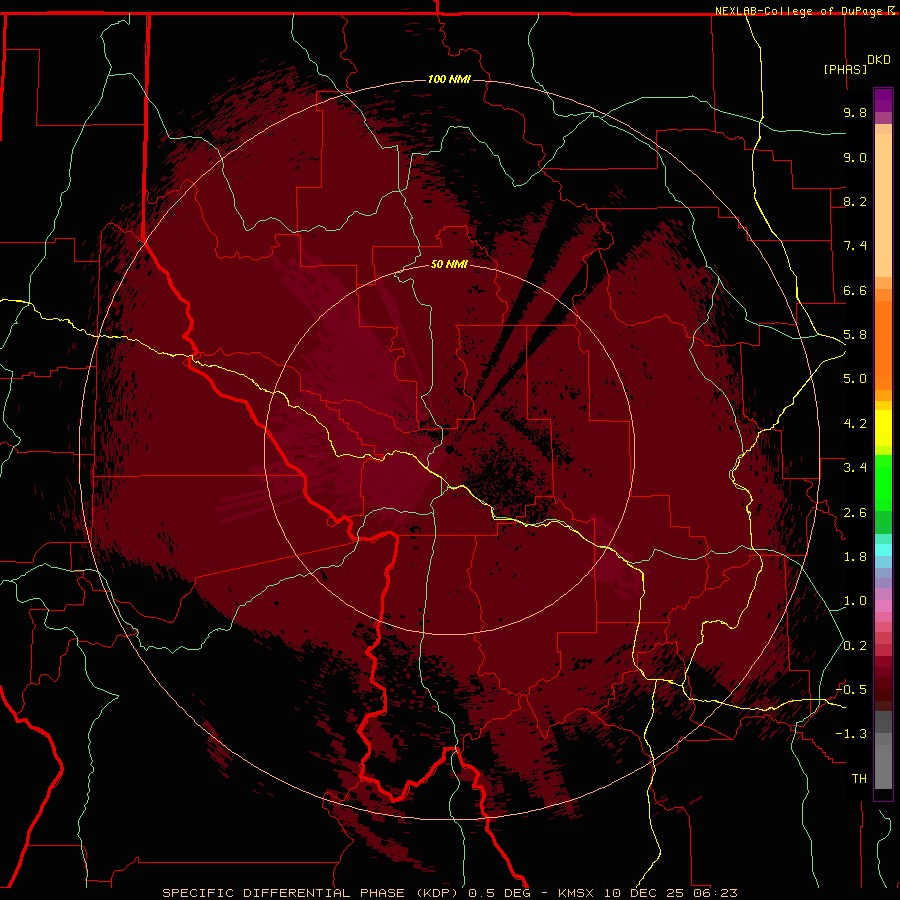This screenshot has width=900, height=900.
Task: Click the TH threshold label on the scale
Action: [x=859, y=779]
